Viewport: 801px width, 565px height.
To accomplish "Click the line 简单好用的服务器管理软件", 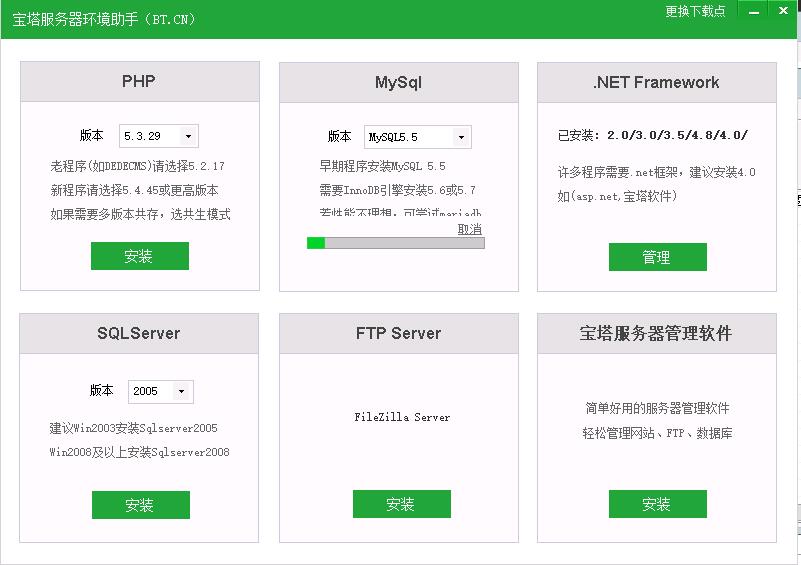I will [657, 408].
